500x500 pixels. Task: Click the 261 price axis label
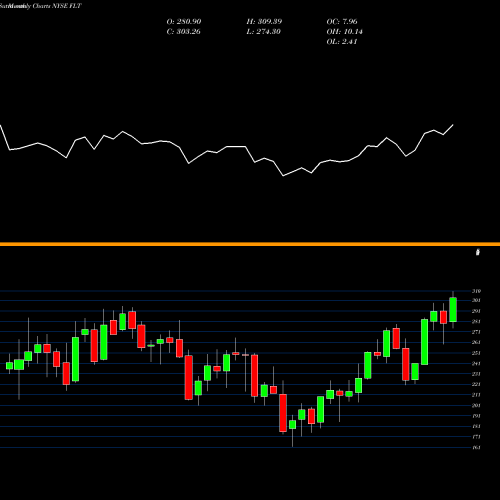[476, 342]
